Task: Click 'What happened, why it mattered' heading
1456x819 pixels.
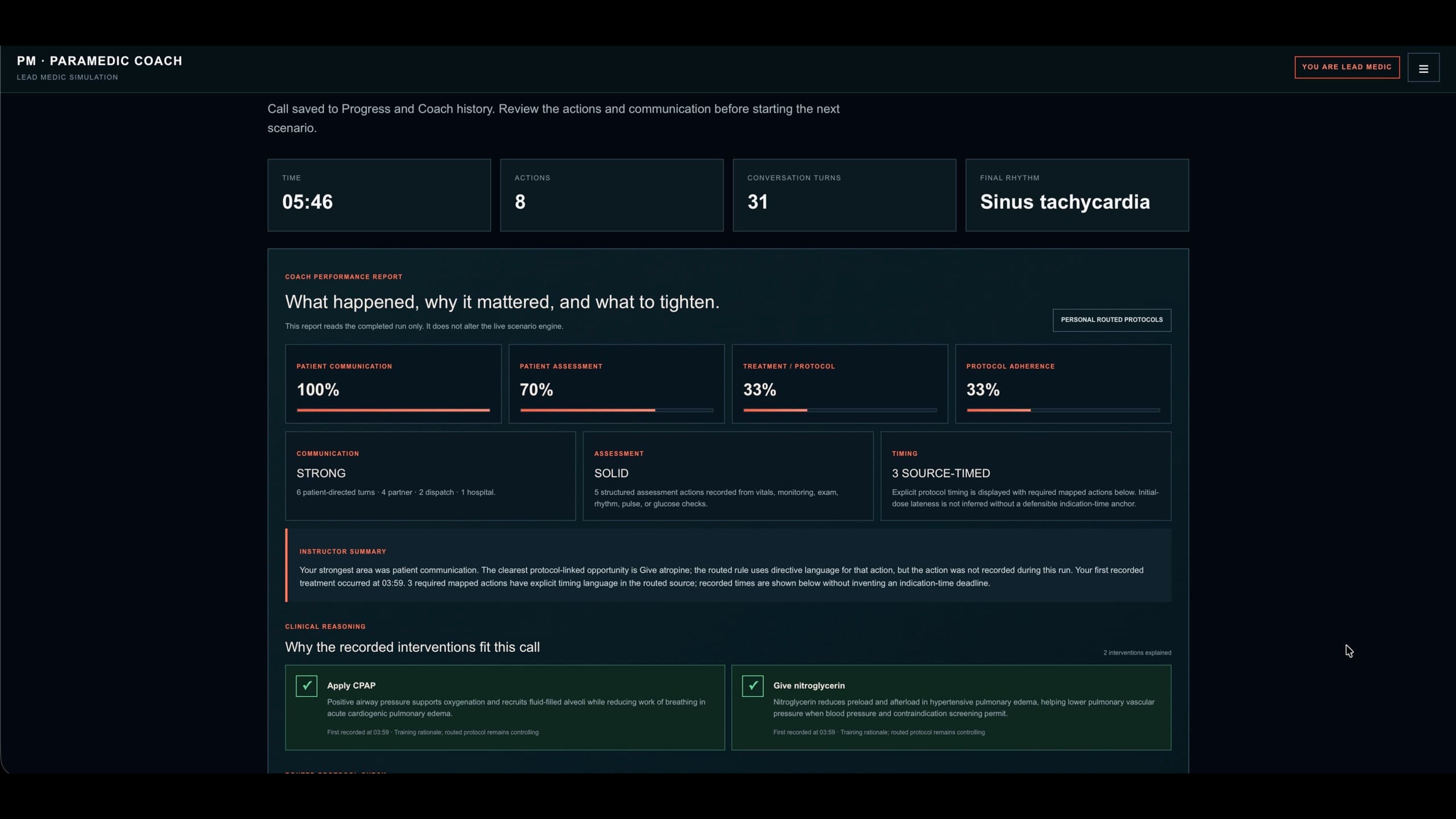Action: pos(502,302)
